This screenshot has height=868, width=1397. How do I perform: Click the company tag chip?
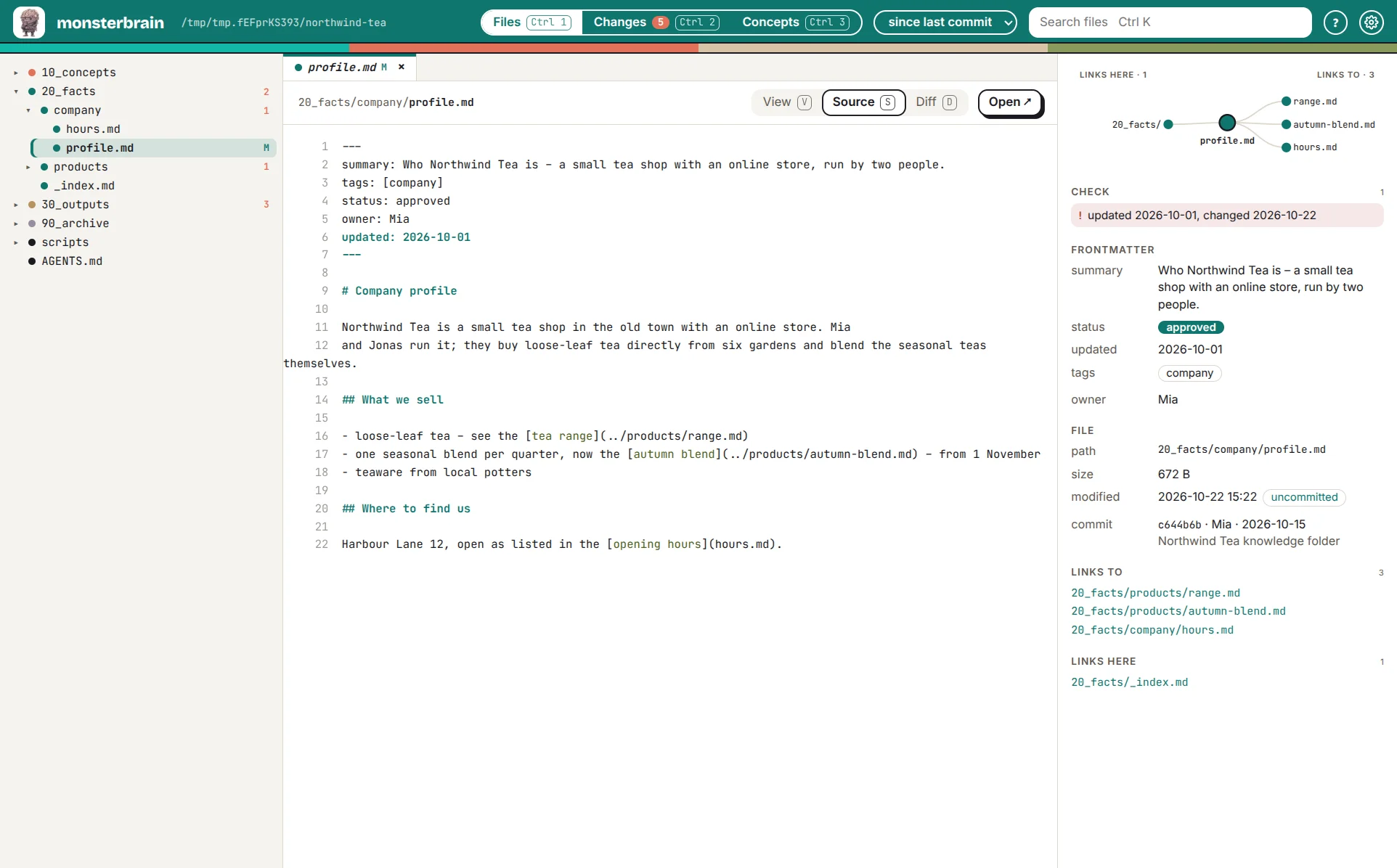pyautogui.click(x=1189, y=373)
